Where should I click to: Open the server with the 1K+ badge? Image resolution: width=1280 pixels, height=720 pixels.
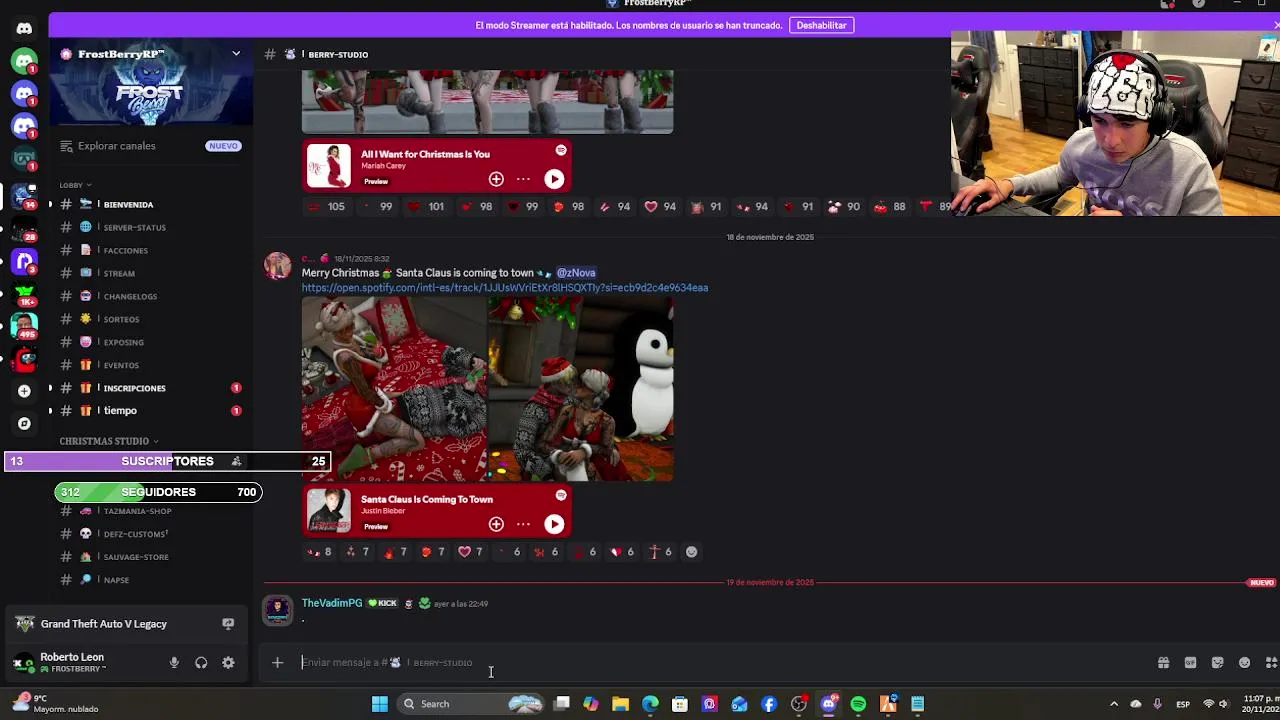(24, 294)
